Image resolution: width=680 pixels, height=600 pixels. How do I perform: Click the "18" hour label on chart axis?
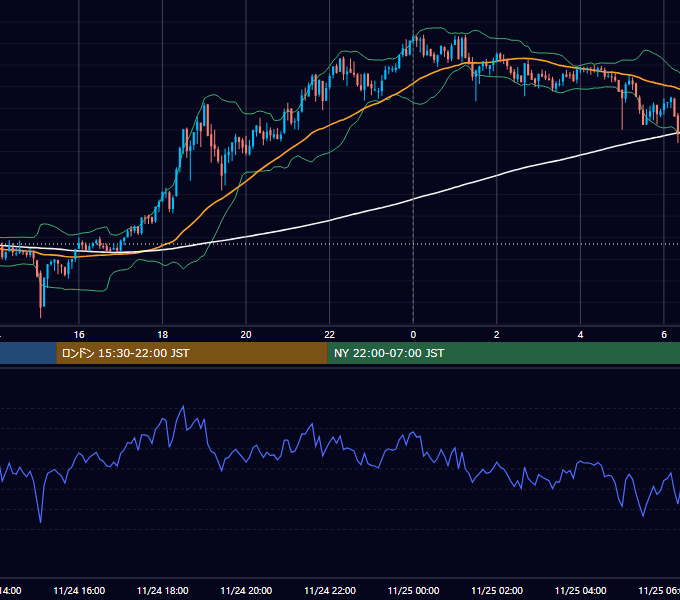point(162,335)
